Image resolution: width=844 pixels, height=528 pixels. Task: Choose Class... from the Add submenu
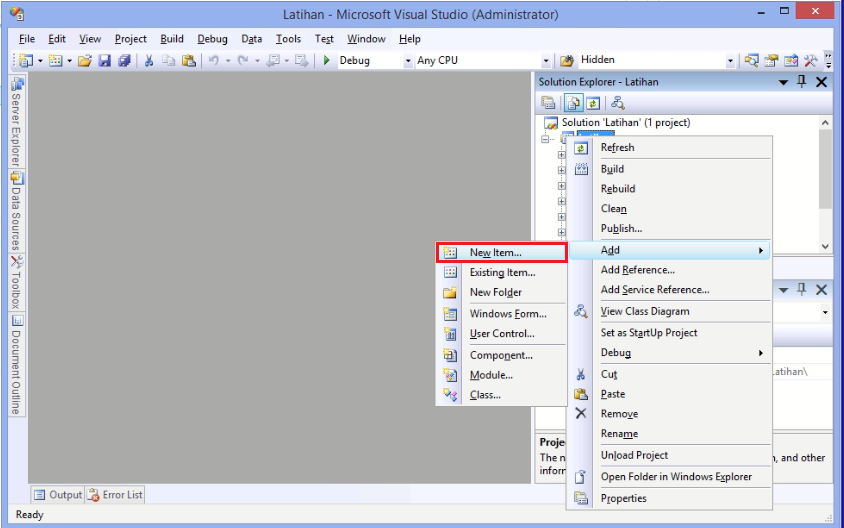pos(501,395)
